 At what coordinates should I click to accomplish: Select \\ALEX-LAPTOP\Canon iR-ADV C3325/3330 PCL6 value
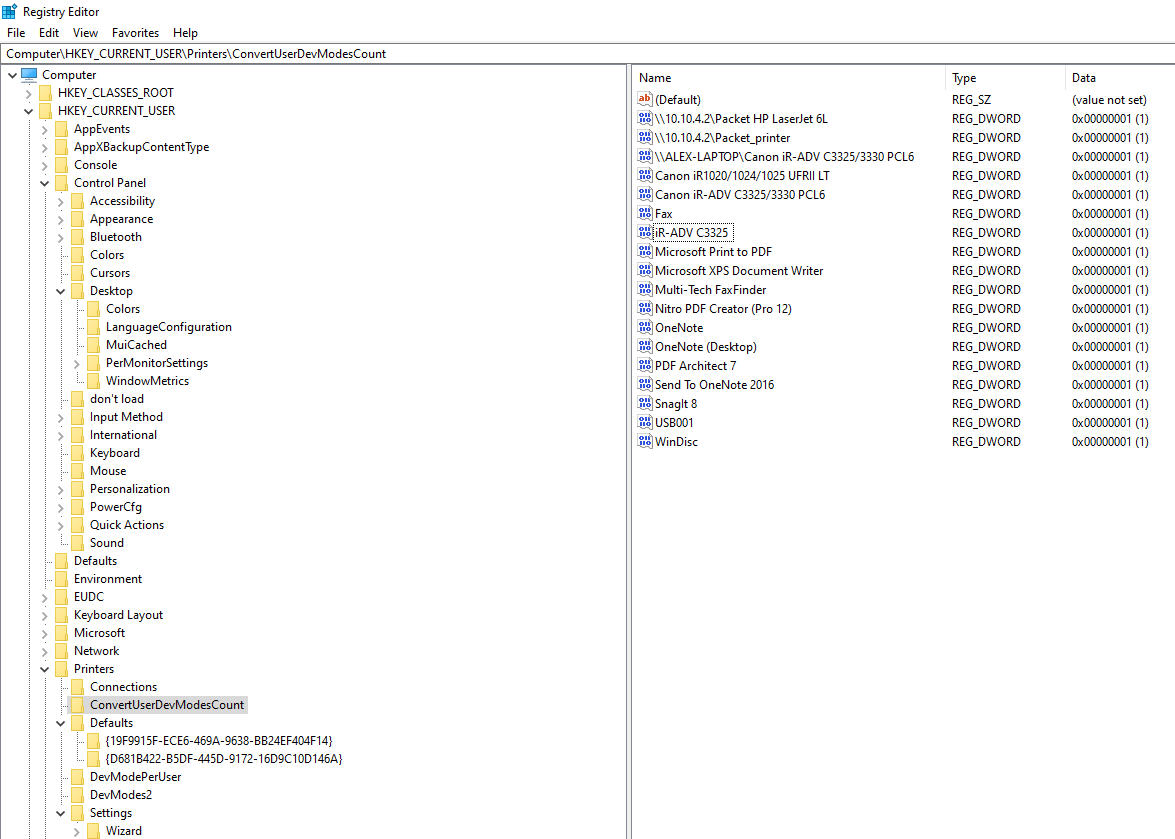[x=784, y=157]
